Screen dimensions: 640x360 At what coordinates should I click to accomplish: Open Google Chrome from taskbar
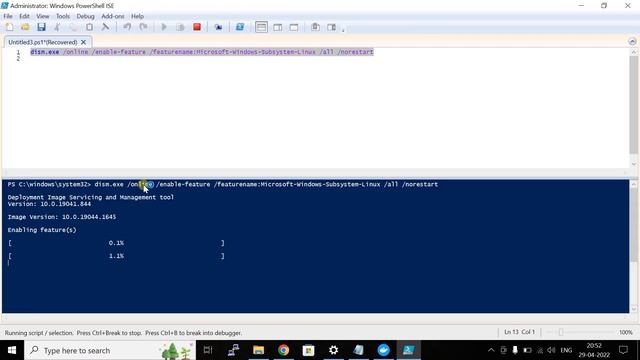pyautogui.click(x=284, y=350)
